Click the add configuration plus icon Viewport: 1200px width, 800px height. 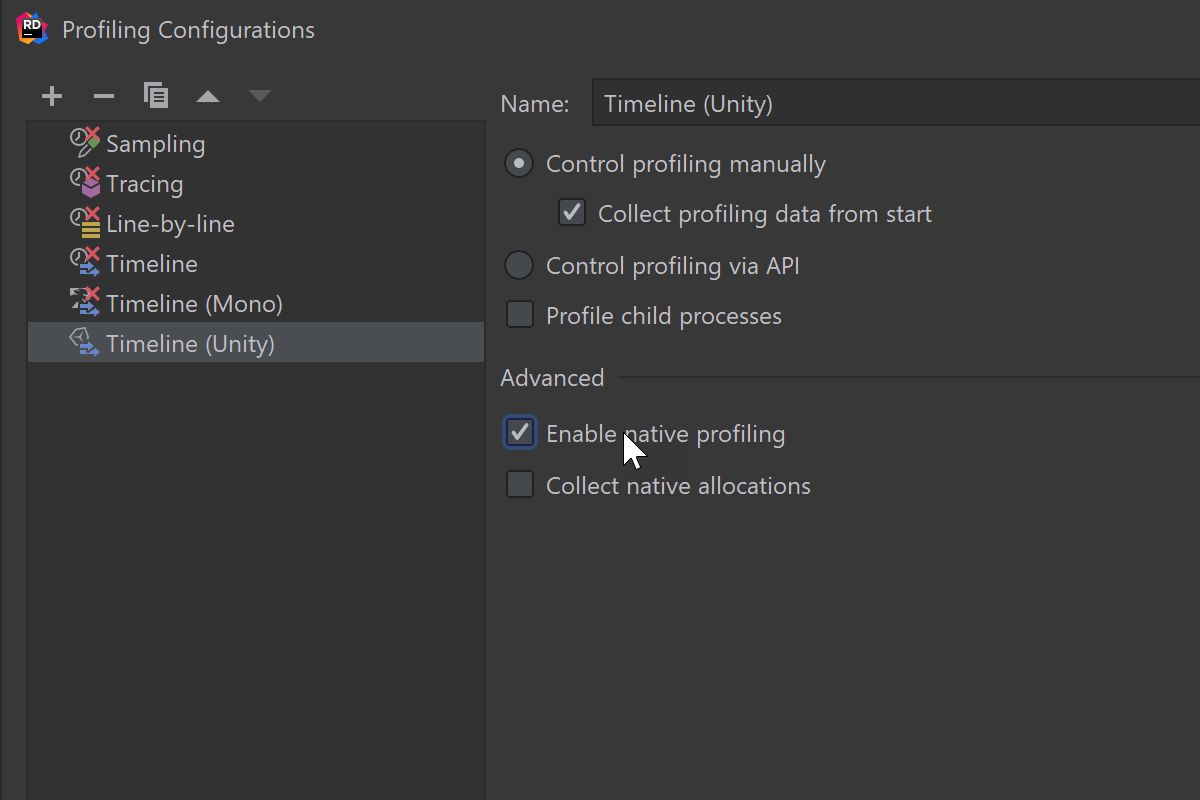coord(52,96)
